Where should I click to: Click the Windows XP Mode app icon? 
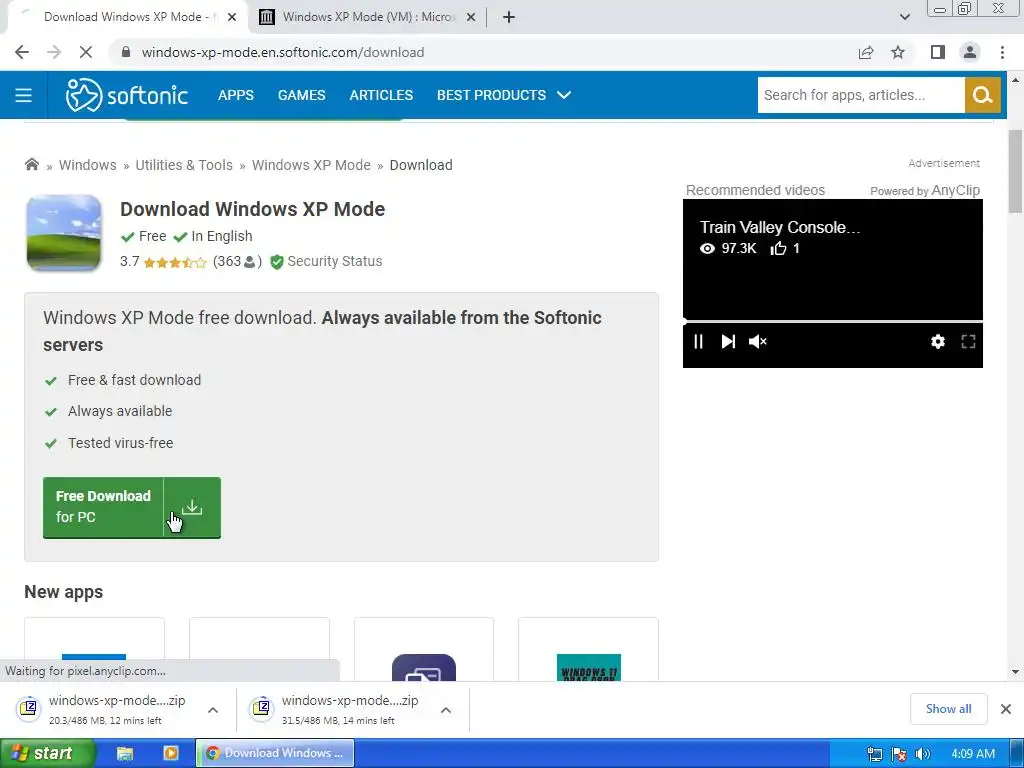63,232
